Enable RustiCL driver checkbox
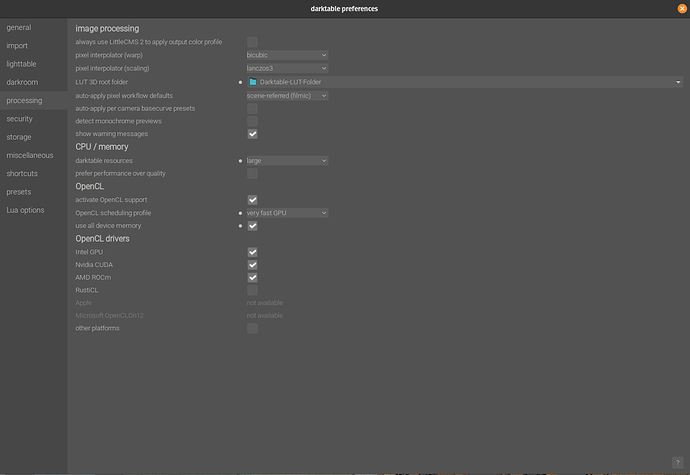The width and height of the screenshot is (690, 475). [252, 290]
